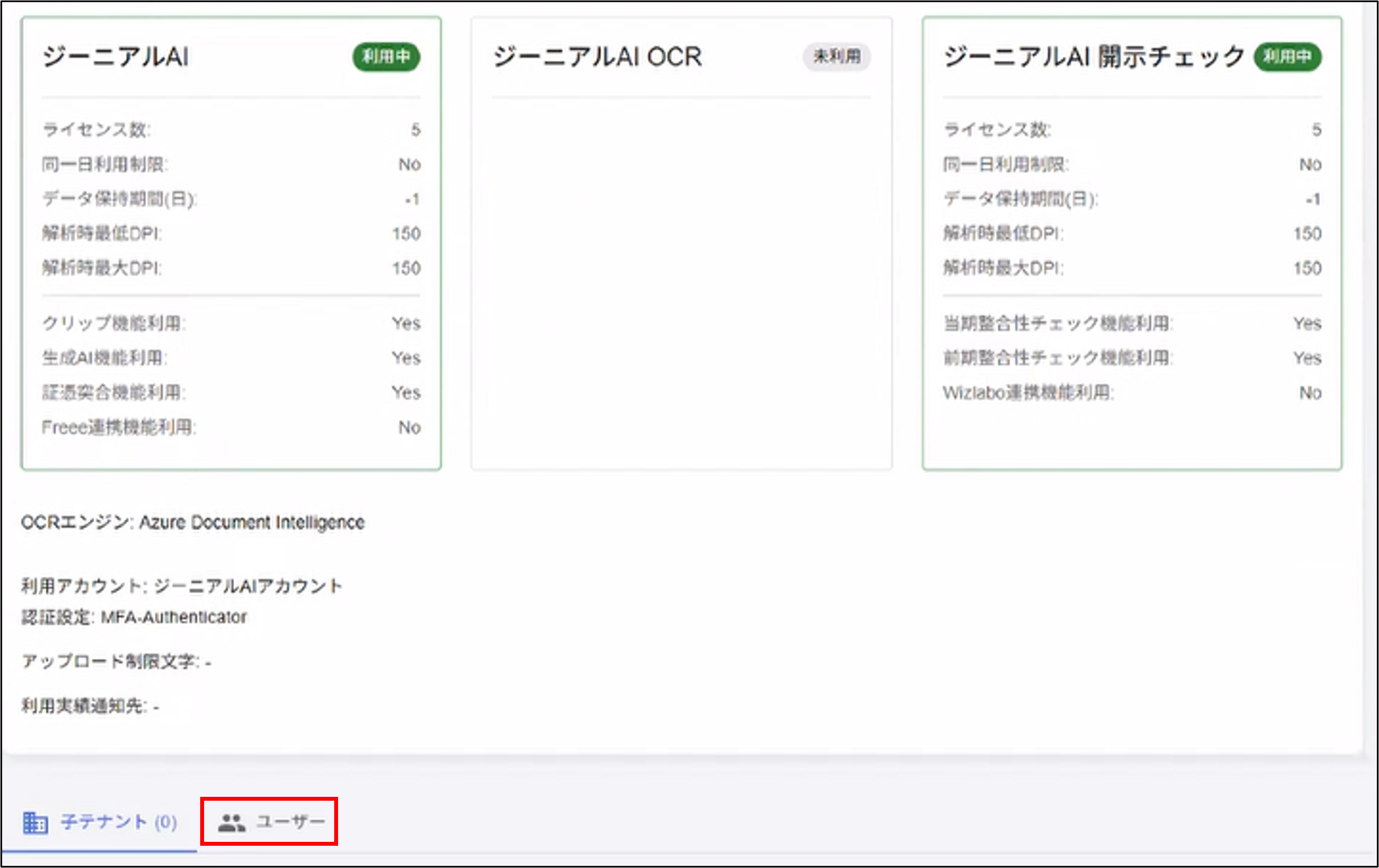The image size is (1379, 868).
Task: Click the Freee連携機能利用 row label
Action: [x=118, y=427]
